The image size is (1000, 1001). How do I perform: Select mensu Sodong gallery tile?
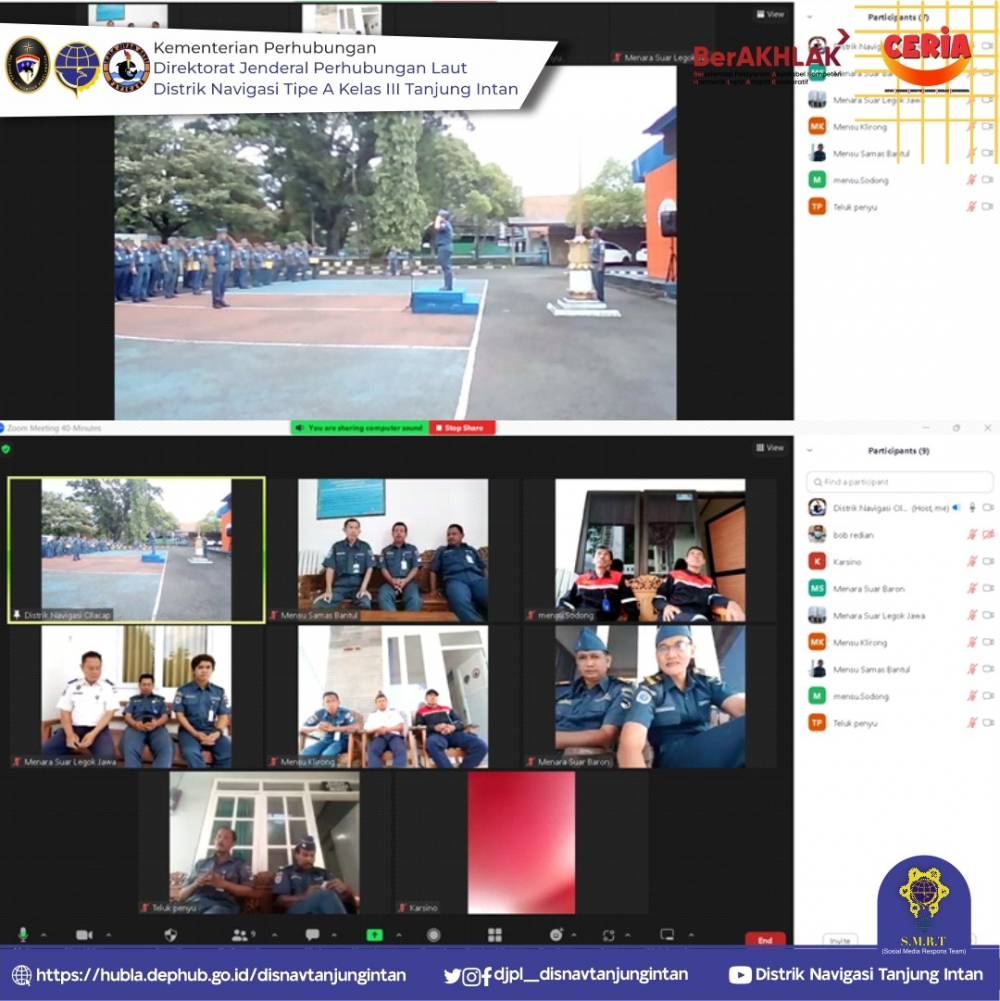tap(650, 550)
